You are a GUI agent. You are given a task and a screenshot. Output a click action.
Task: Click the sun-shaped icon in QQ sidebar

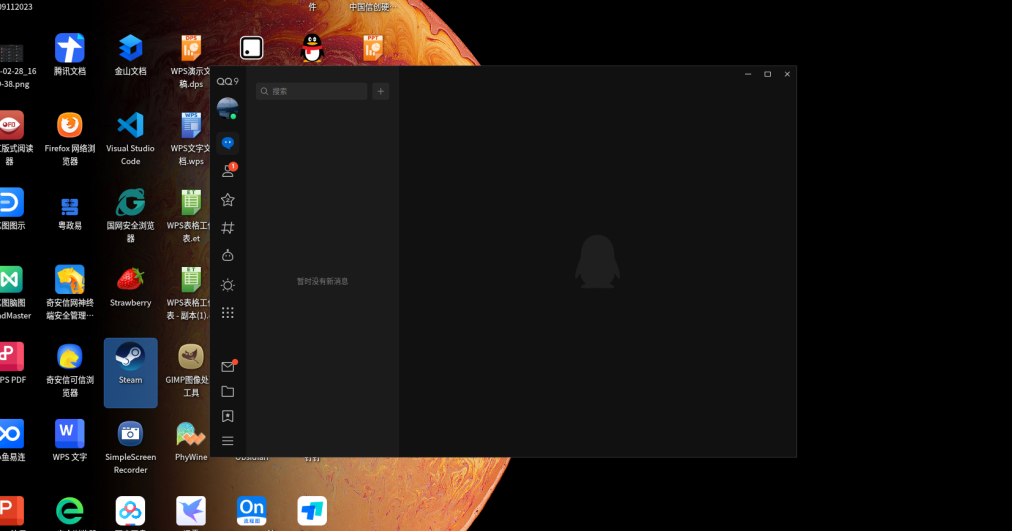(x=228, y=285)
